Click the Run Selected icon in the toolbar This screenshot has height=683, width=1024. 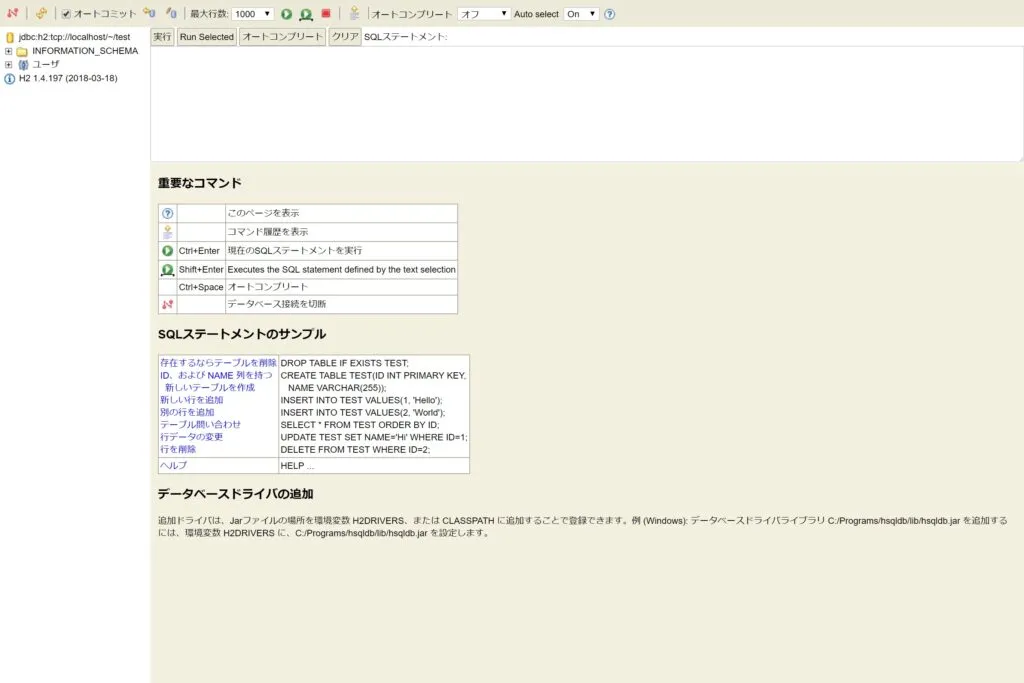306,14
